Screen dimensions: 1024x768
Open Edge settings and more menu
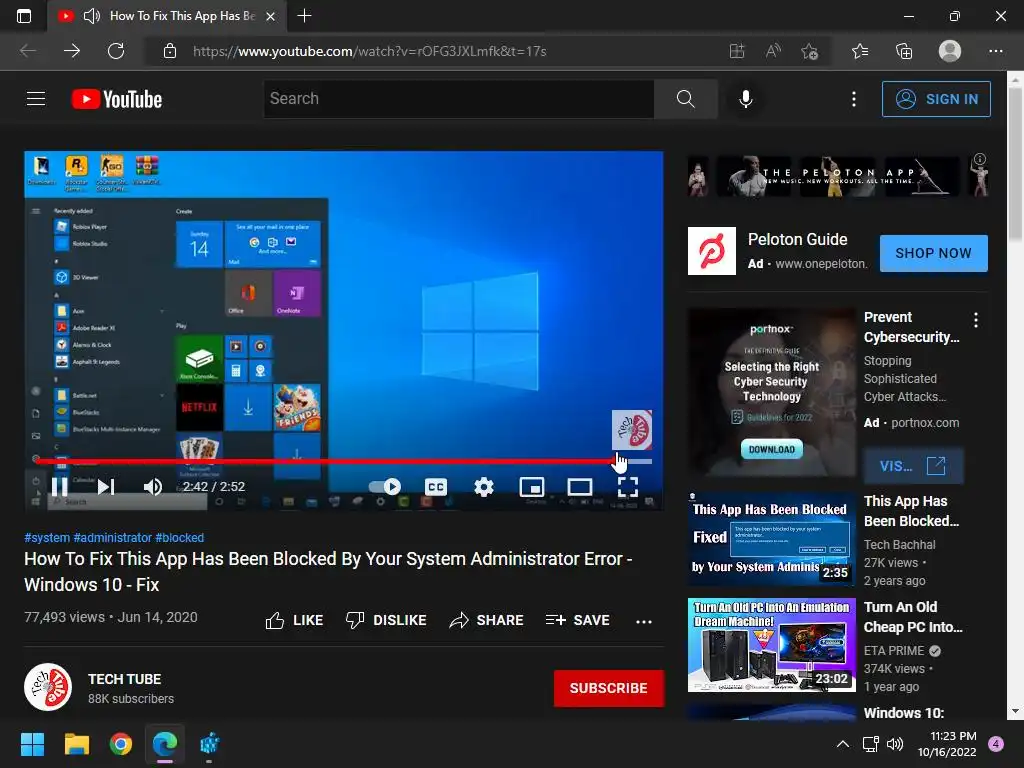click(x=995, y=51)
